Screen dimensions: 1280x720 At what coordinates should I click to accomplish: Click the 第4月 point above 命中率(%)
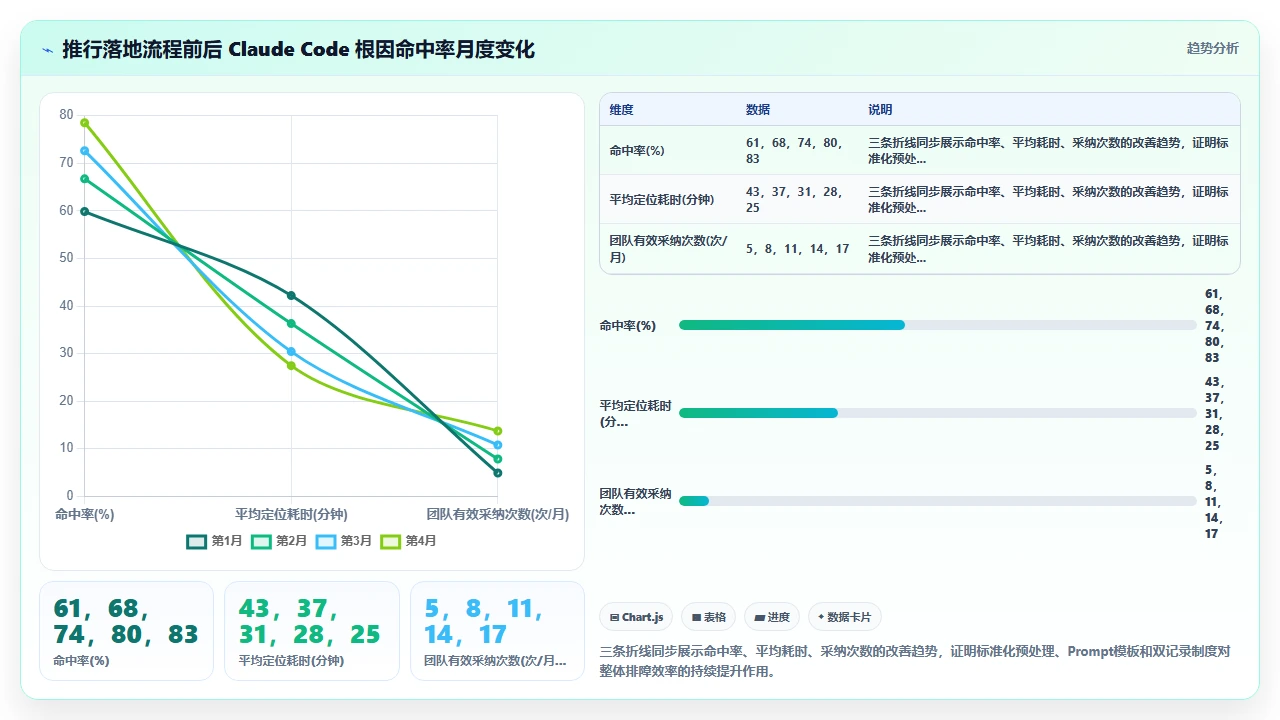point(85,123)
